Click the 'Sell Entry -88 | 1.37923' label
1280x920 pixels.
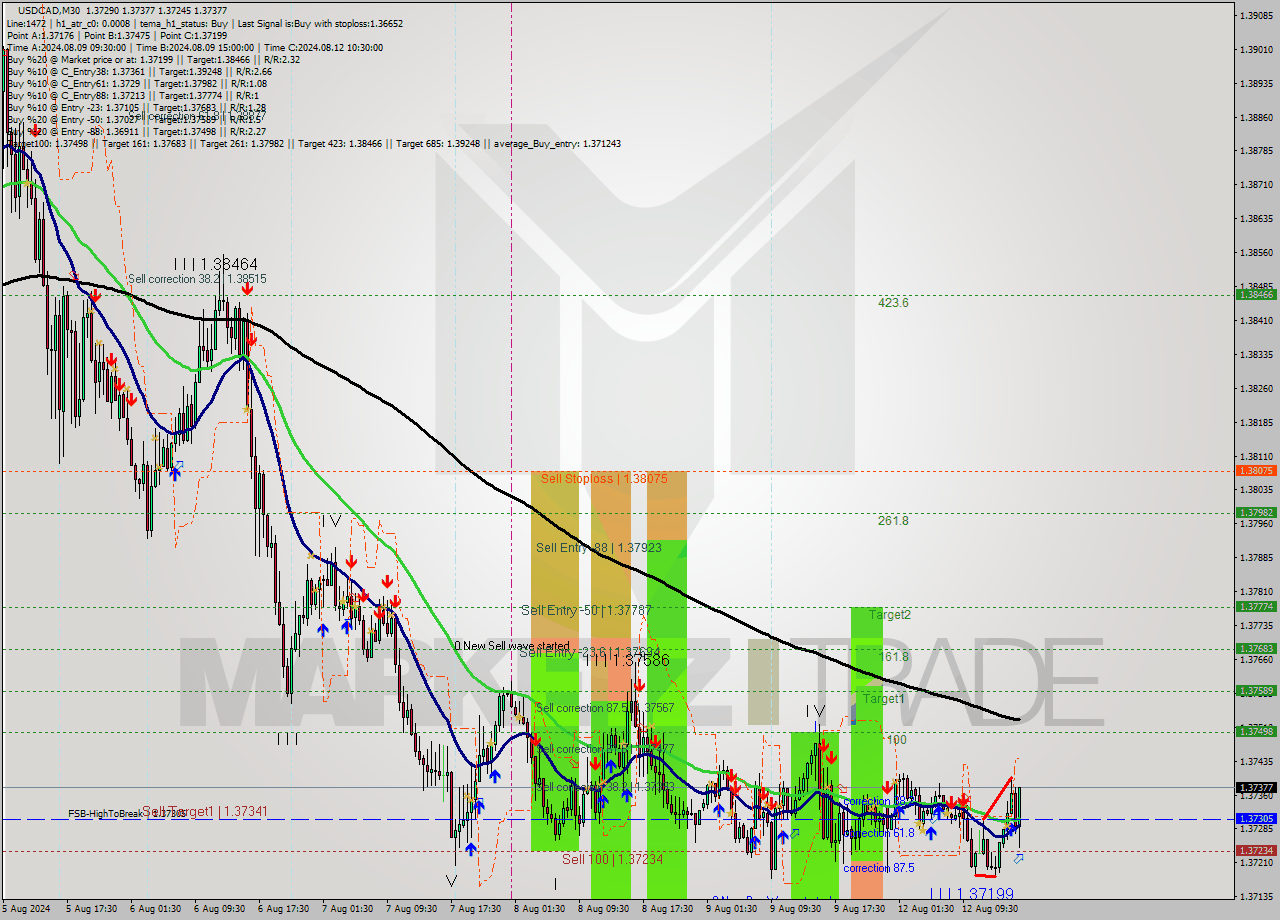pos(599,547)
